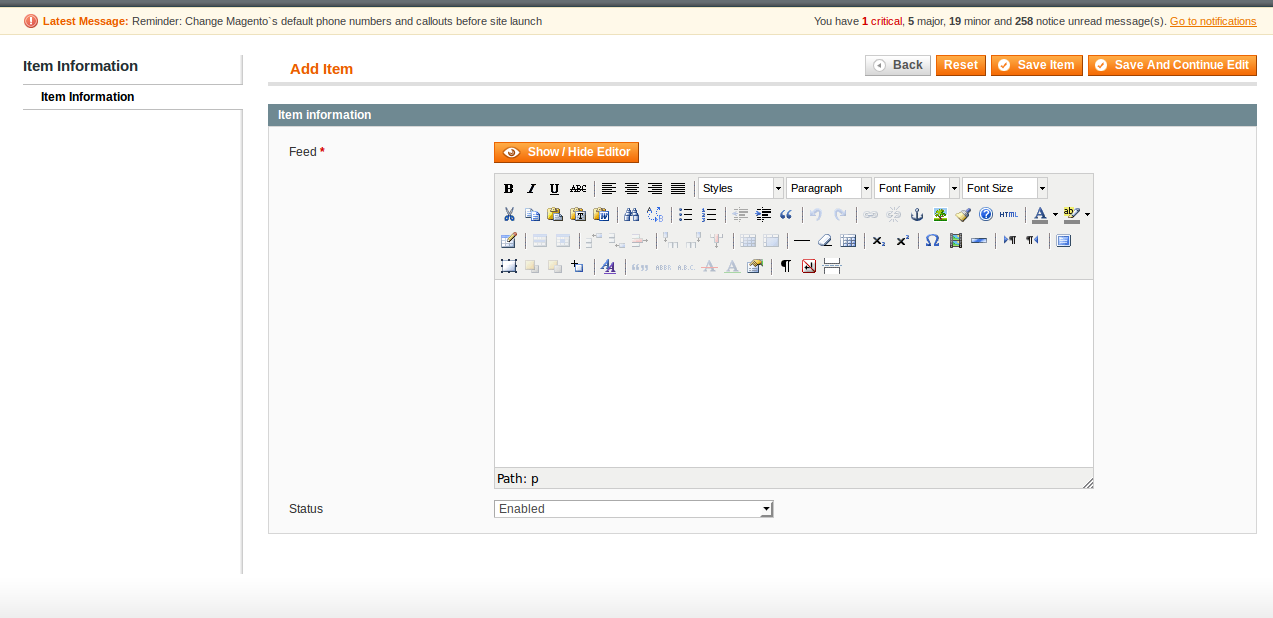Grab the editor resize corner handle
Image resolution: width=1273 pixels, height=618 pixels.
tap(1087, 482)
